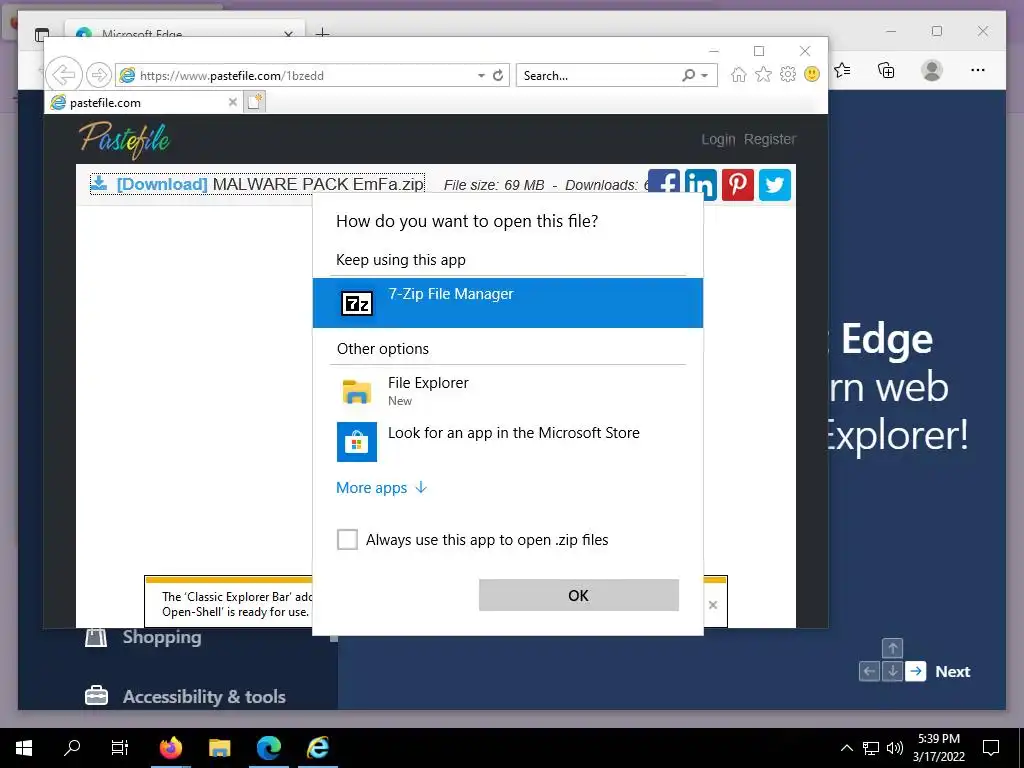Viewport: 1024px width, 768px height.
Task: Check Always use this app to open .zip files
Action: coord(347,539)
